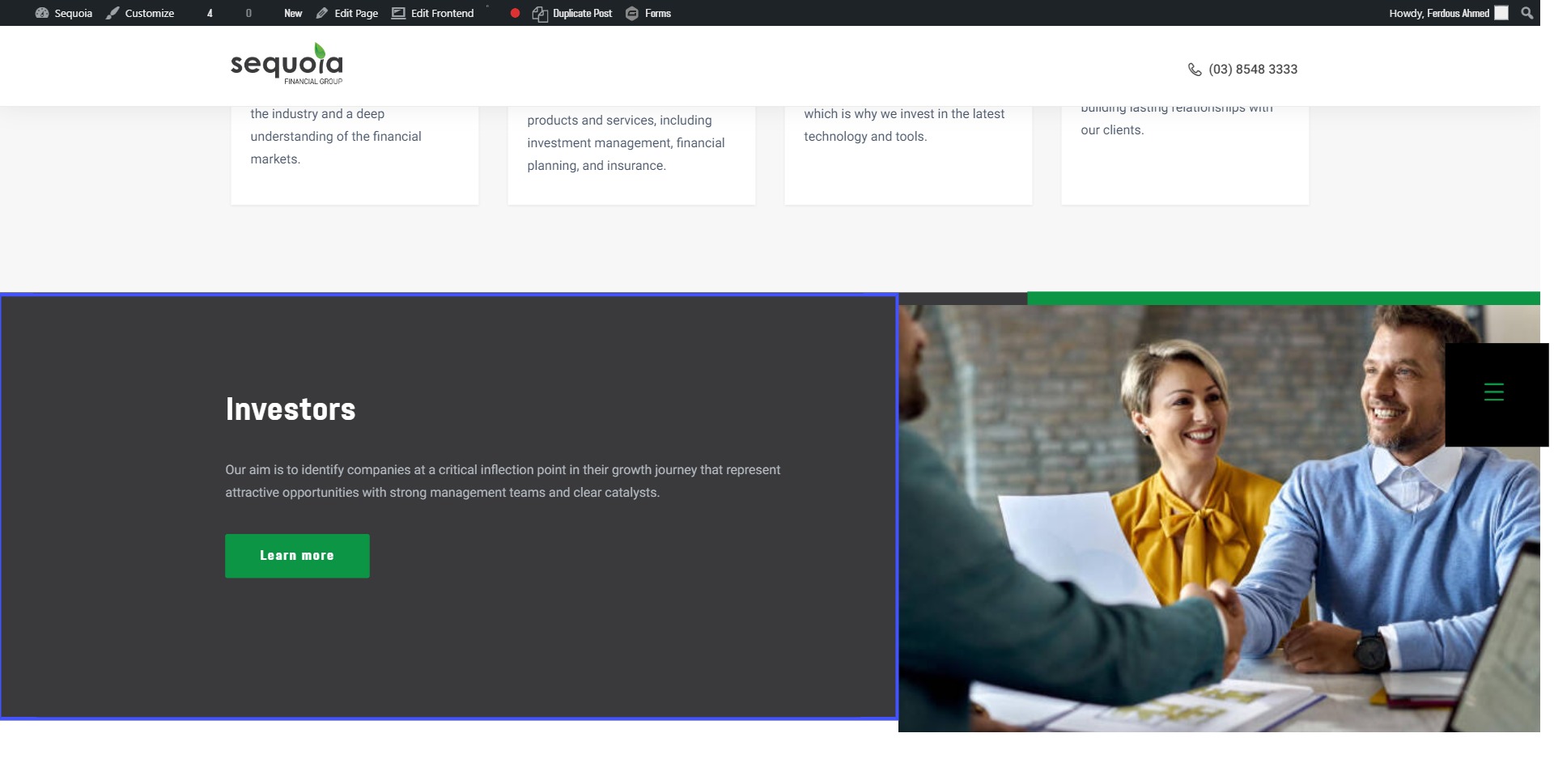
Task: Call the (03) 8548 3333 phone link
Action: (1252, 70)
